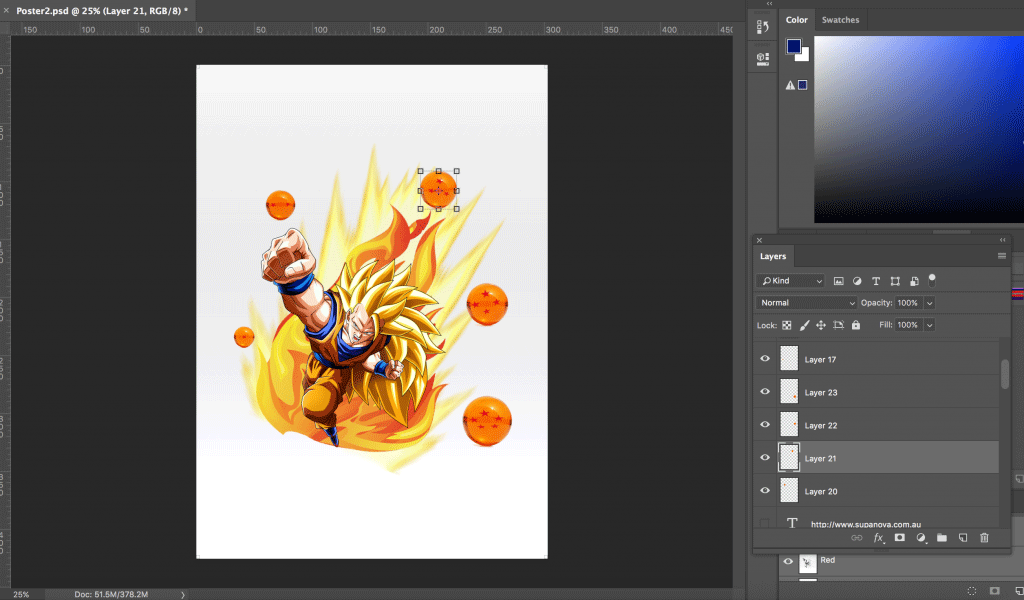
Task: Open the Normal blend mode dropdown
Action: pyautogui.click(x=807, y=303)
